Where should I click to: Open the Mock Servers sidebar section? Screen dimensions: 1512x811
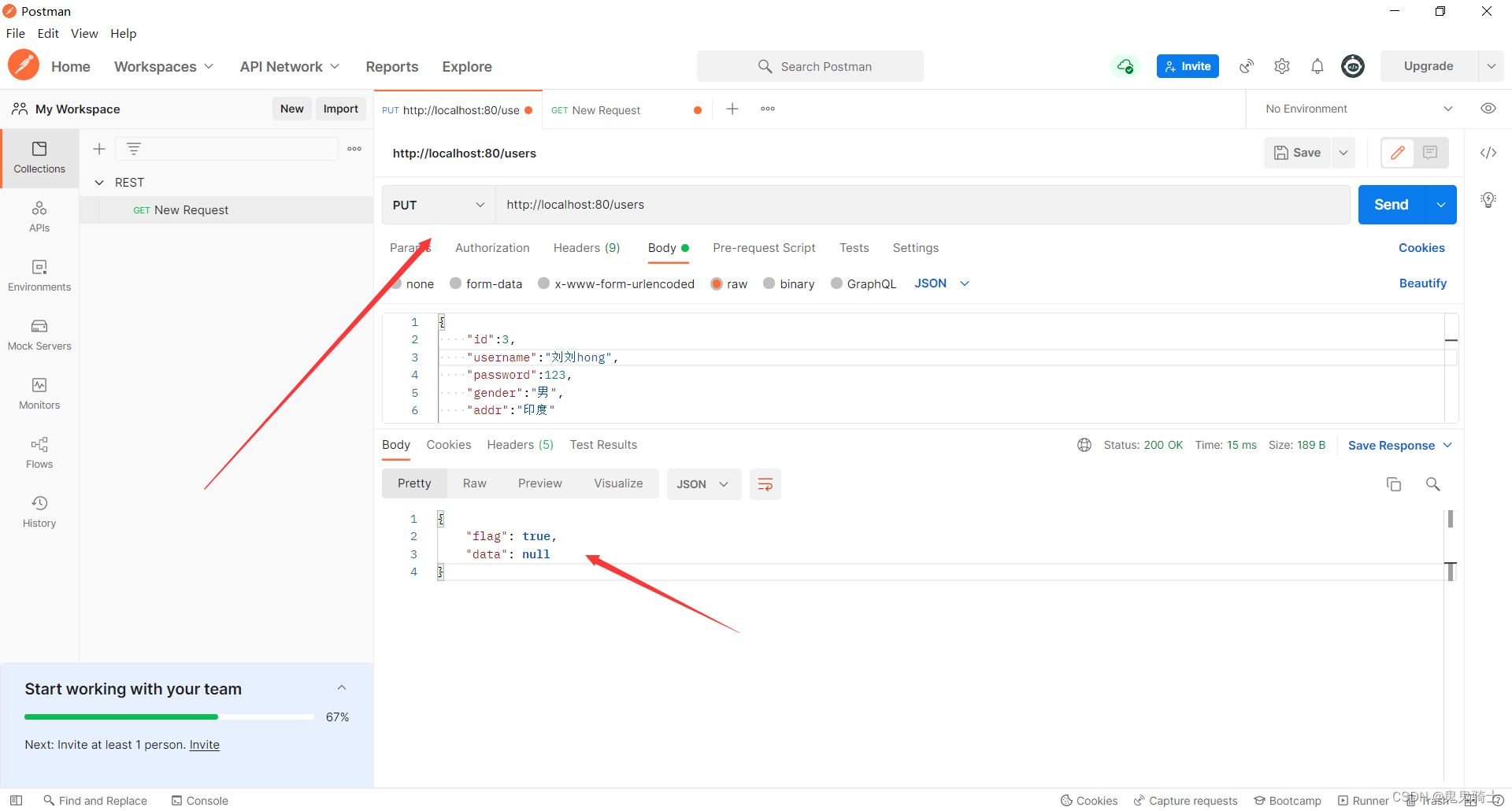[39, 335]
